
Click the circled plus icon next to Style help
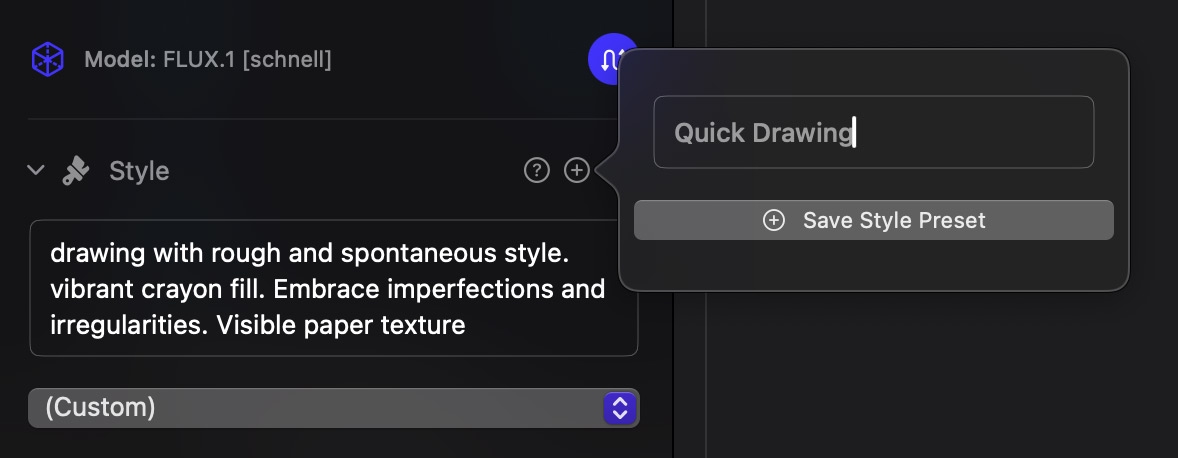coord(576,170)
